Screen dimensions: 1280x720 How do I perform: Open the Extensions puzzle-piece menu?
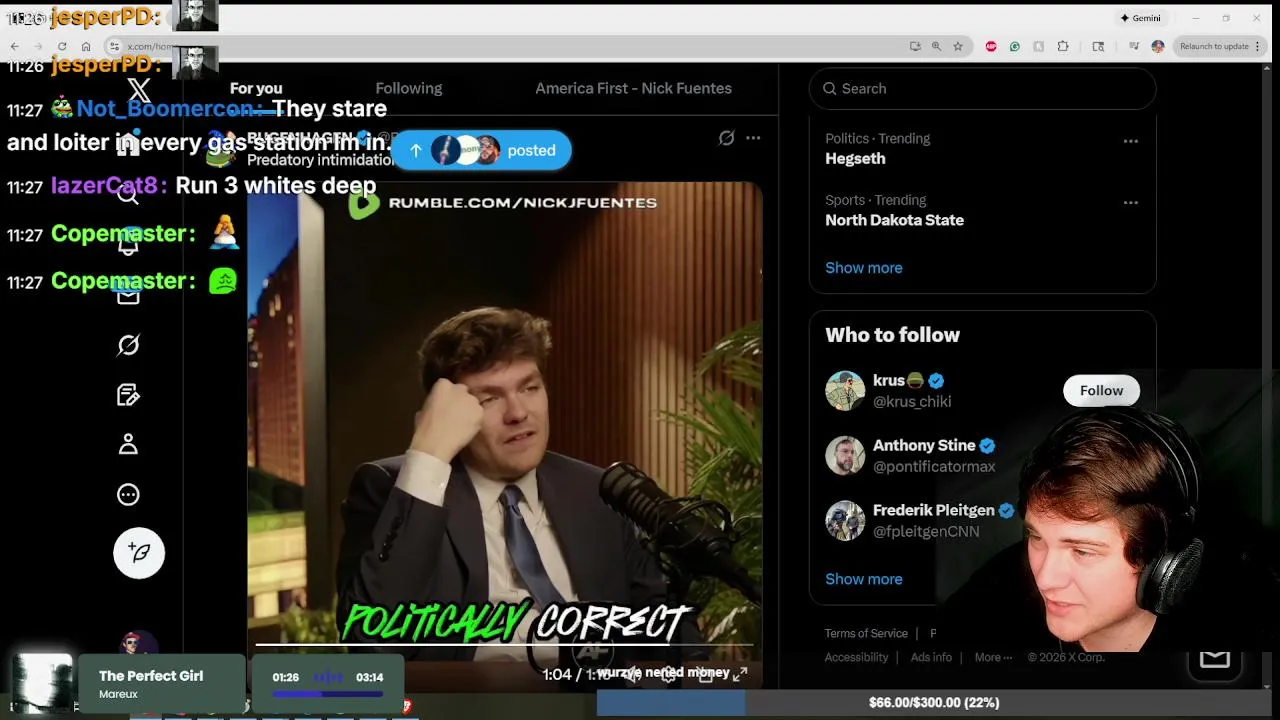tap(1063, 46)
